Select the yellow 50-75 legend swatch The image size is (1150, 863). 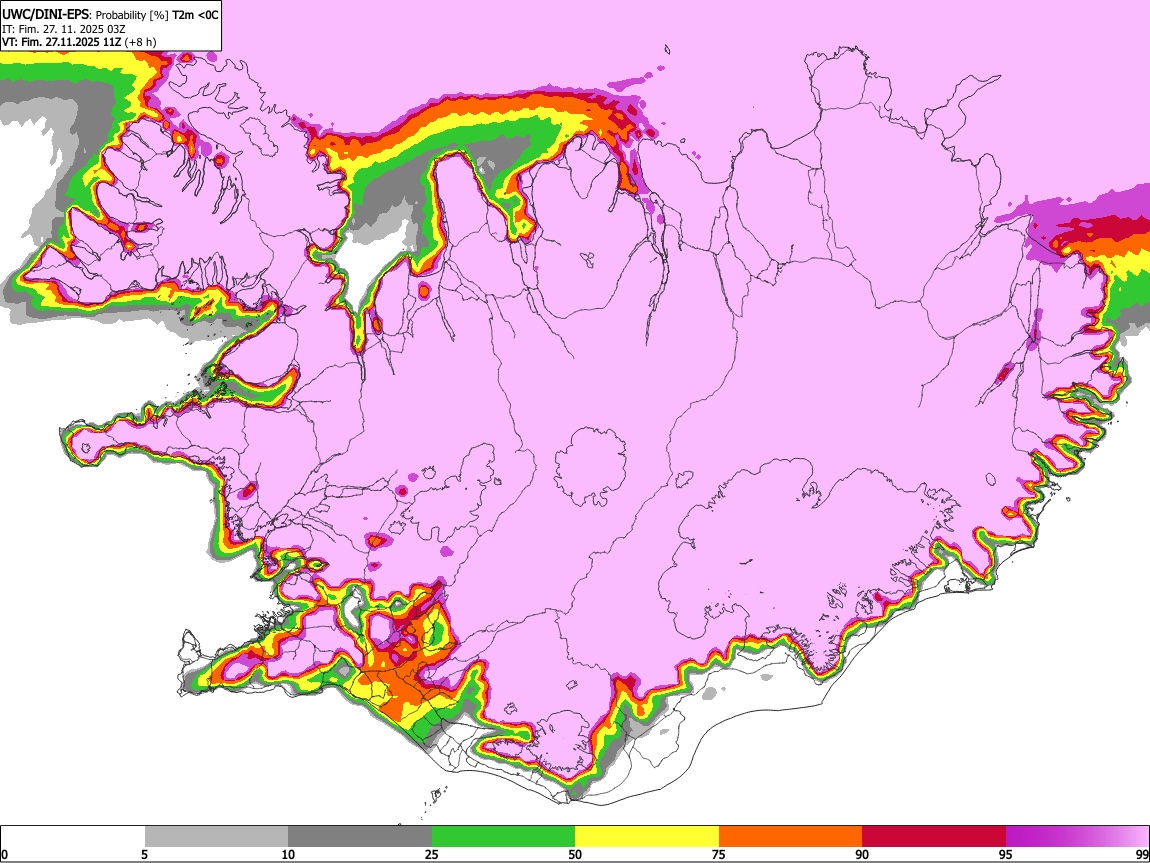[x=647, y=836]
